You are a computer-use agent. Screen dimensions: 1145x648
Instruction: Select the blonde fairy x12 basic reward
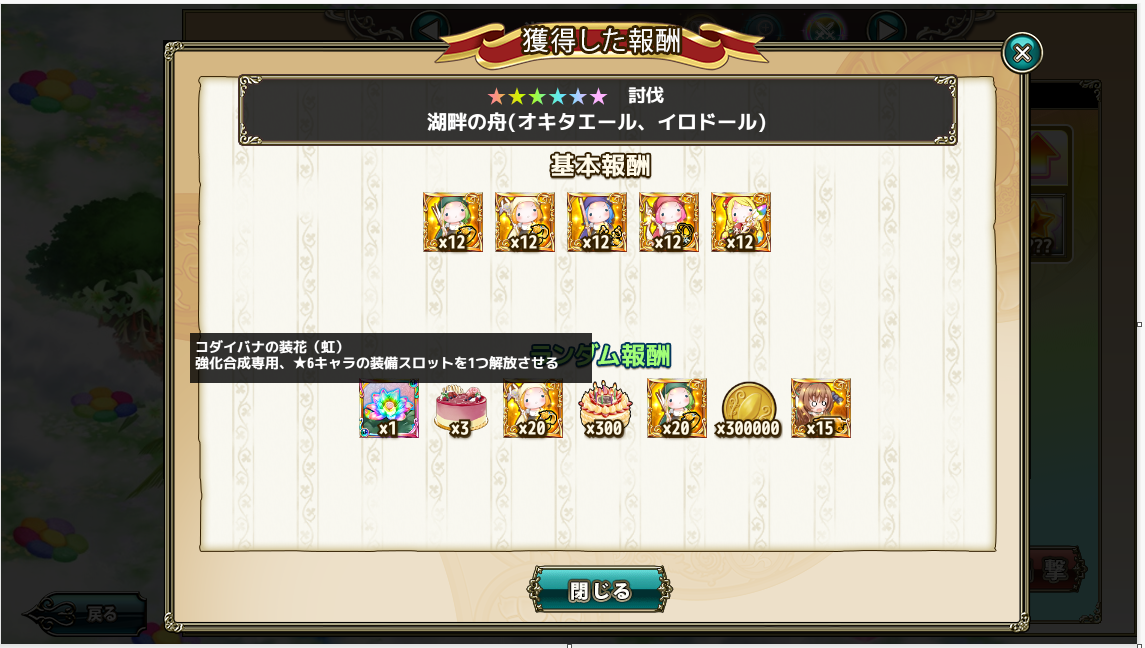tap(524, 222)
